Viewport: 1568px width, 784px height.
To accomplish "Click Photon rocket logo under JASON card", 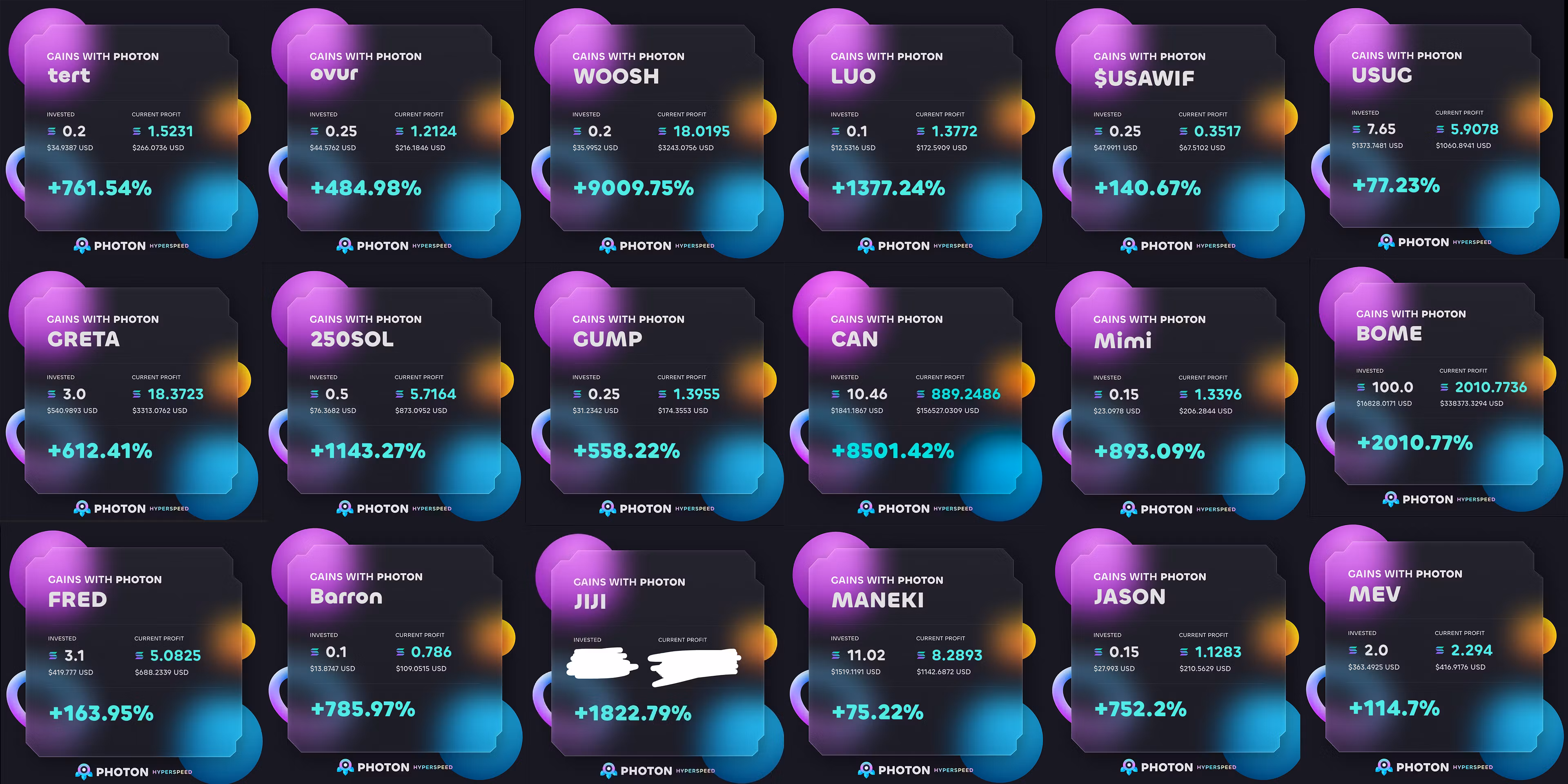I will pos(1129,767).
